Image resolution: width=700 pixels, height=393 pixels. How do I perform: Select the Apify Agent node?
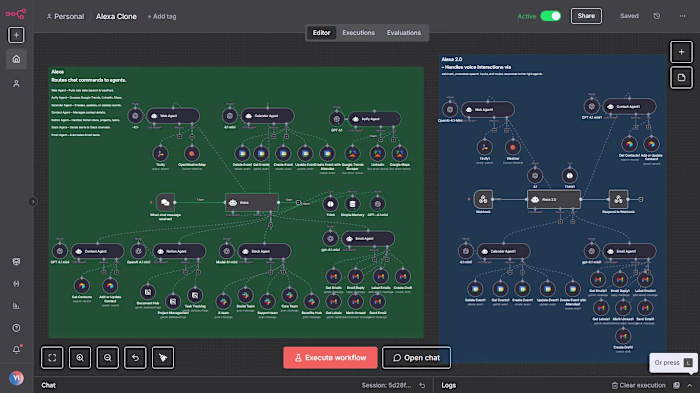point(375,119)
